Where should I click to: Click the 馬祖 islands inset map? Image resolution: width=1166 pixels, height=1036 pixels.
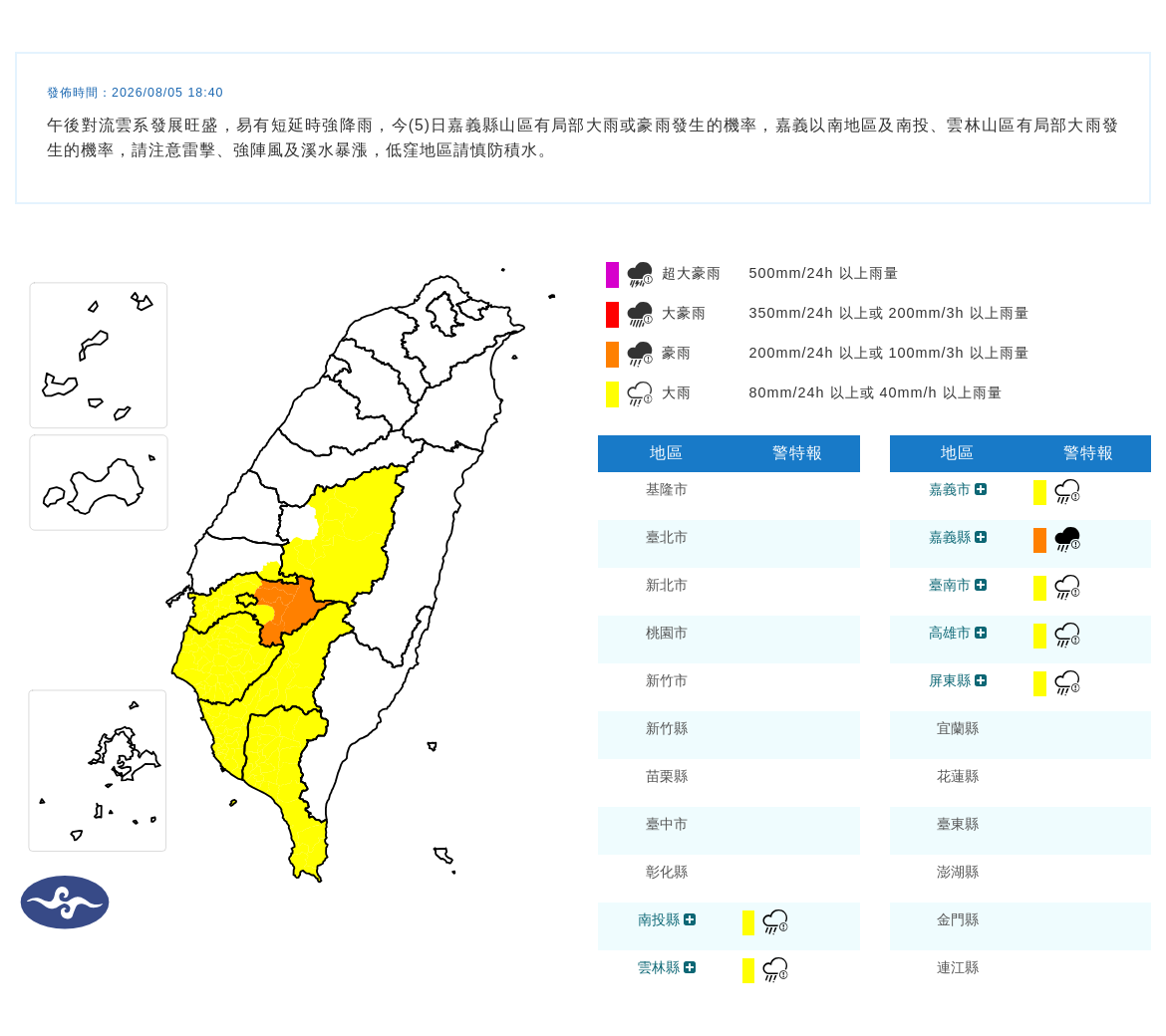click(x=98, y=356)
